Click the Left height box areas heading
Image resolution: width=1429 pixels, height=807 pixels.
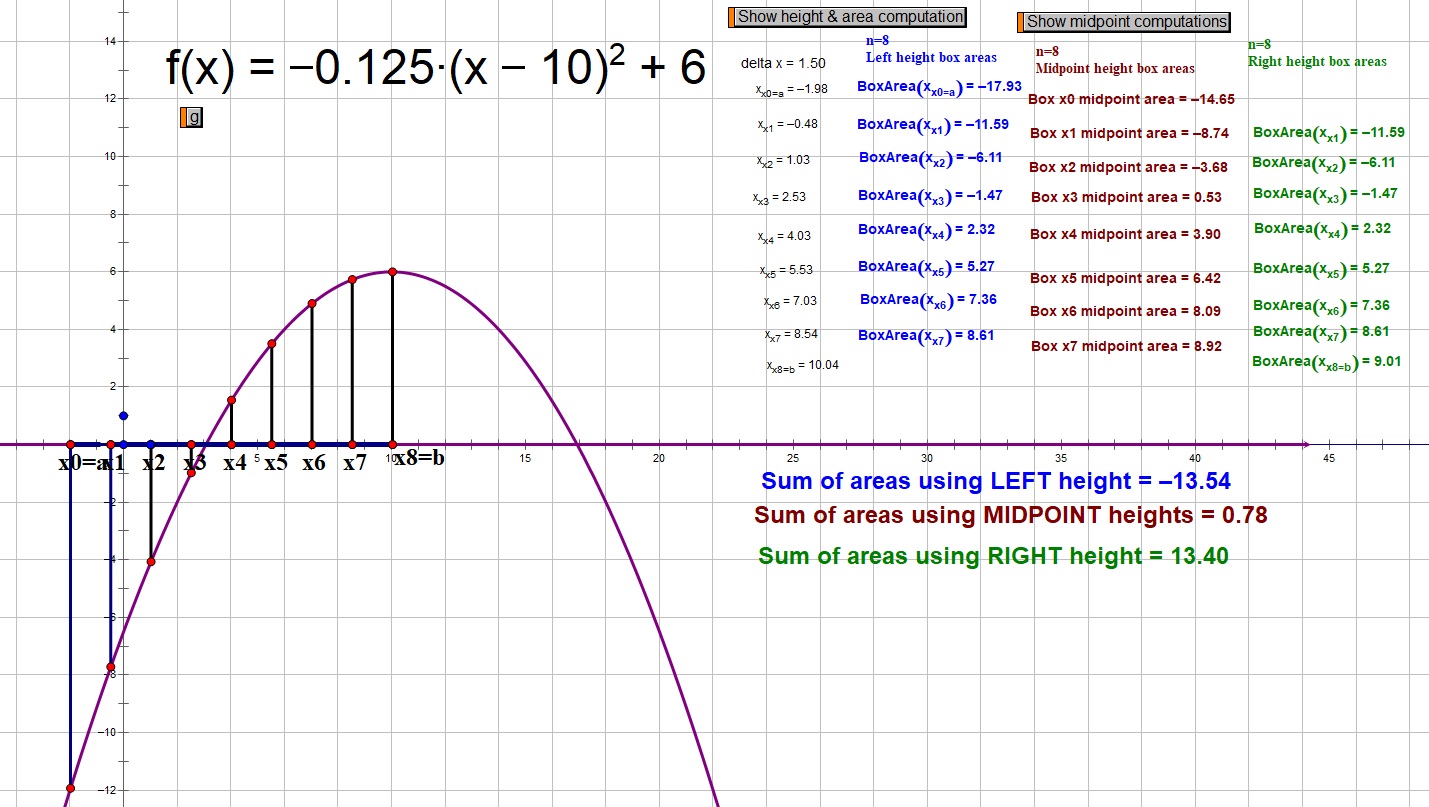(931, 57)
